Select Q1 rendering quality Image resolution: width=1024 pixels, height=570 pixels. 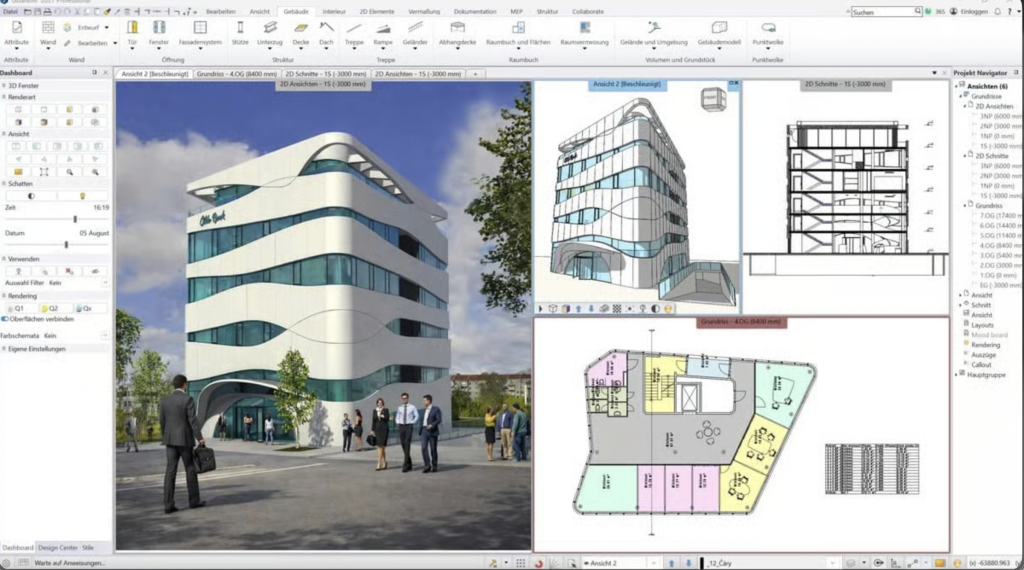click(20, 308)
